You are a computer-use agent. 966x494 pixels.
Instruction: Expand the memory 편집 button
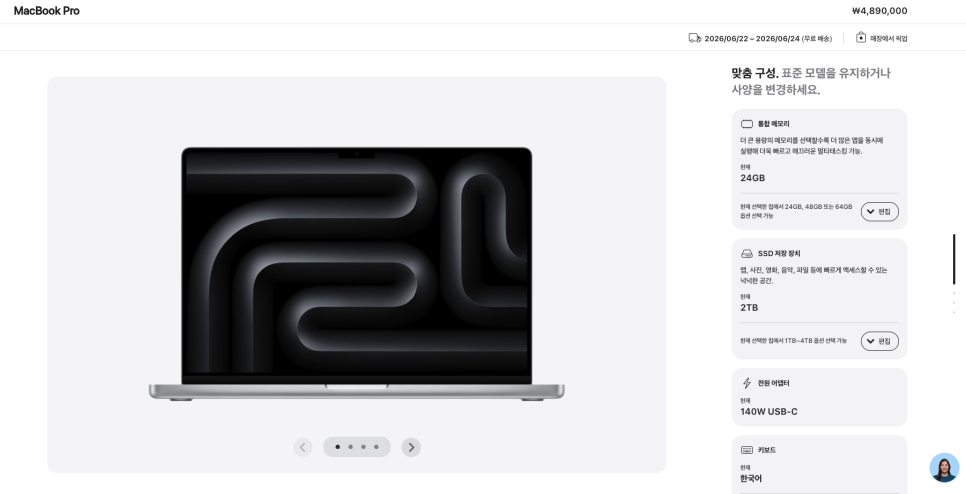pyautogui.click(x=879, y=211)
